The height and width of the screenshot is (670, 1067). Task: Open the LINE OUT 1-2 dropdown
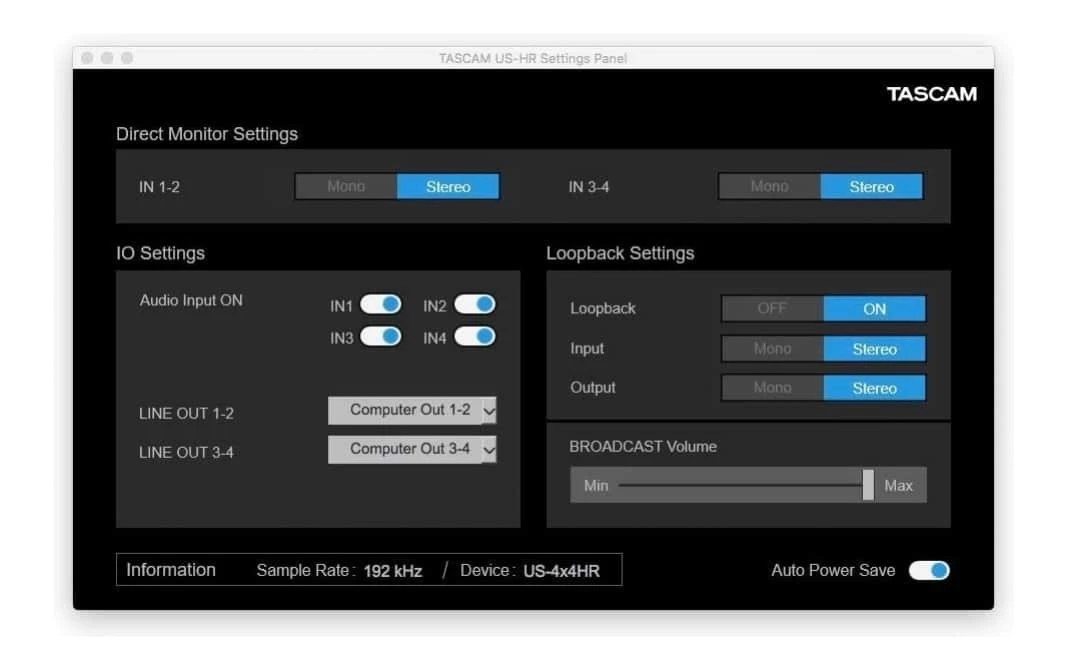coord(412,410)
